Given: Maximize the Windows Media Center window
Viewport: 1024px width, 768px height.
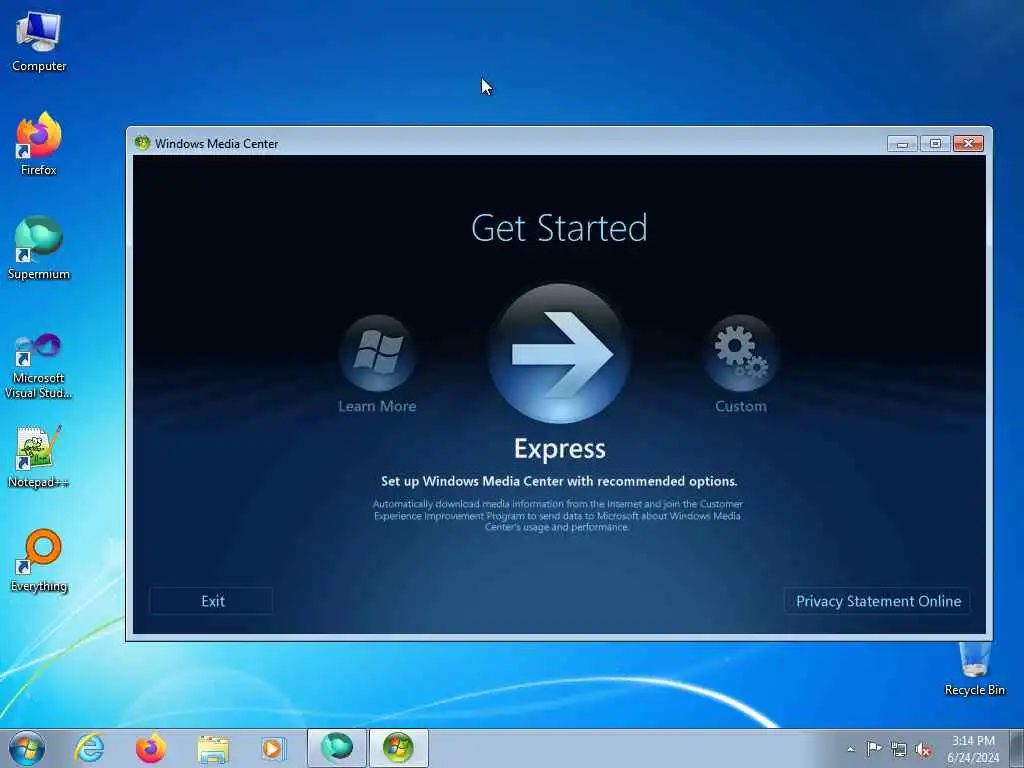Looking at the screenshot, I should 935,144.
